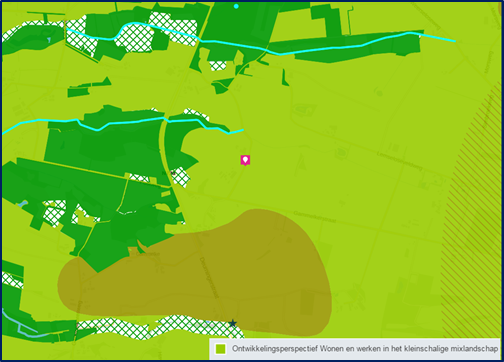Click the dark blue star marker
Image resolution: width=504 pixels, height=362 pixels.
point(233,323)
